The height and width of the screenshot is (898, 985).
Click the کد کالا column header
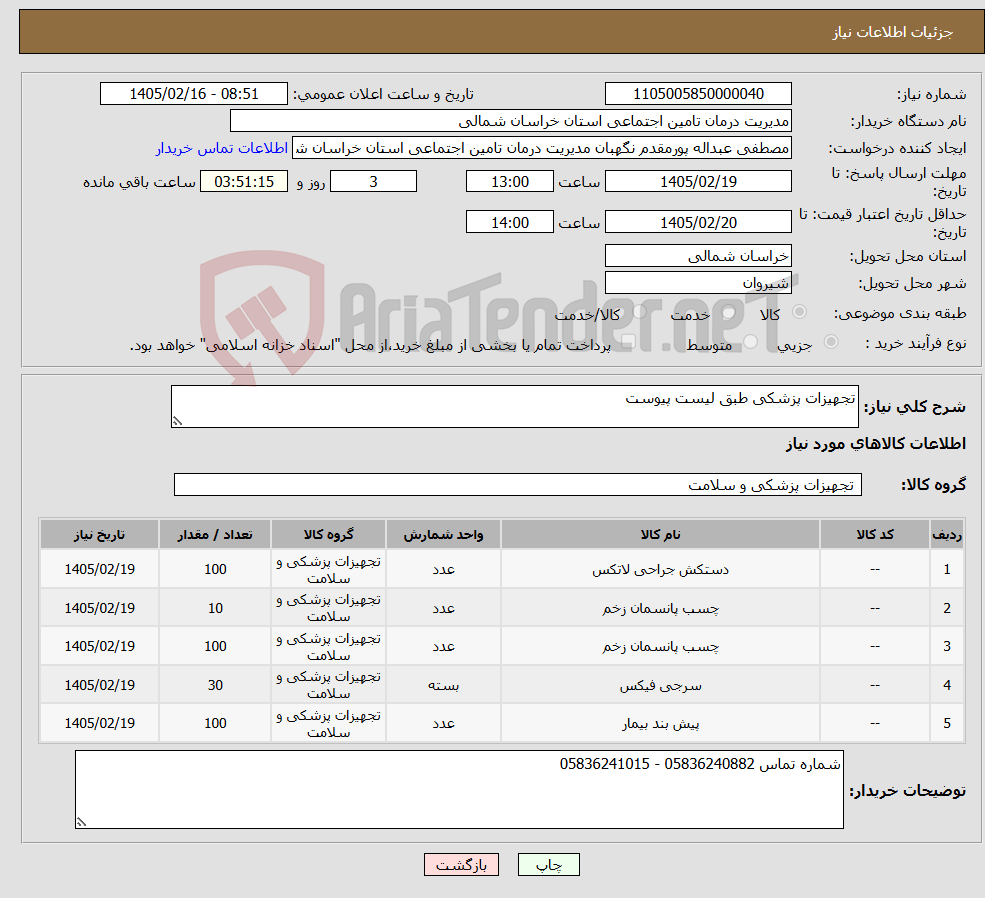point(874,534)
